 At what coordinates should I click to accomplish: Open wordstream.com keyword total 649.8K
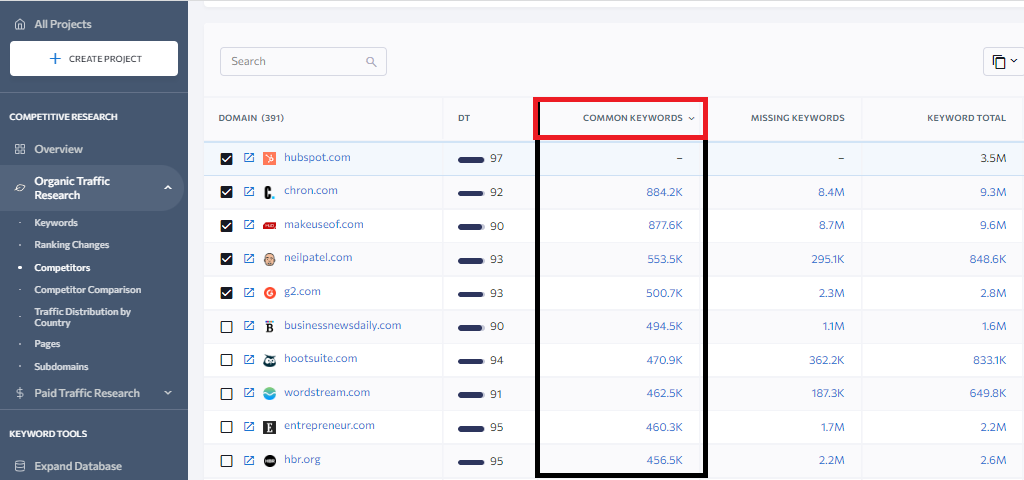988,394
